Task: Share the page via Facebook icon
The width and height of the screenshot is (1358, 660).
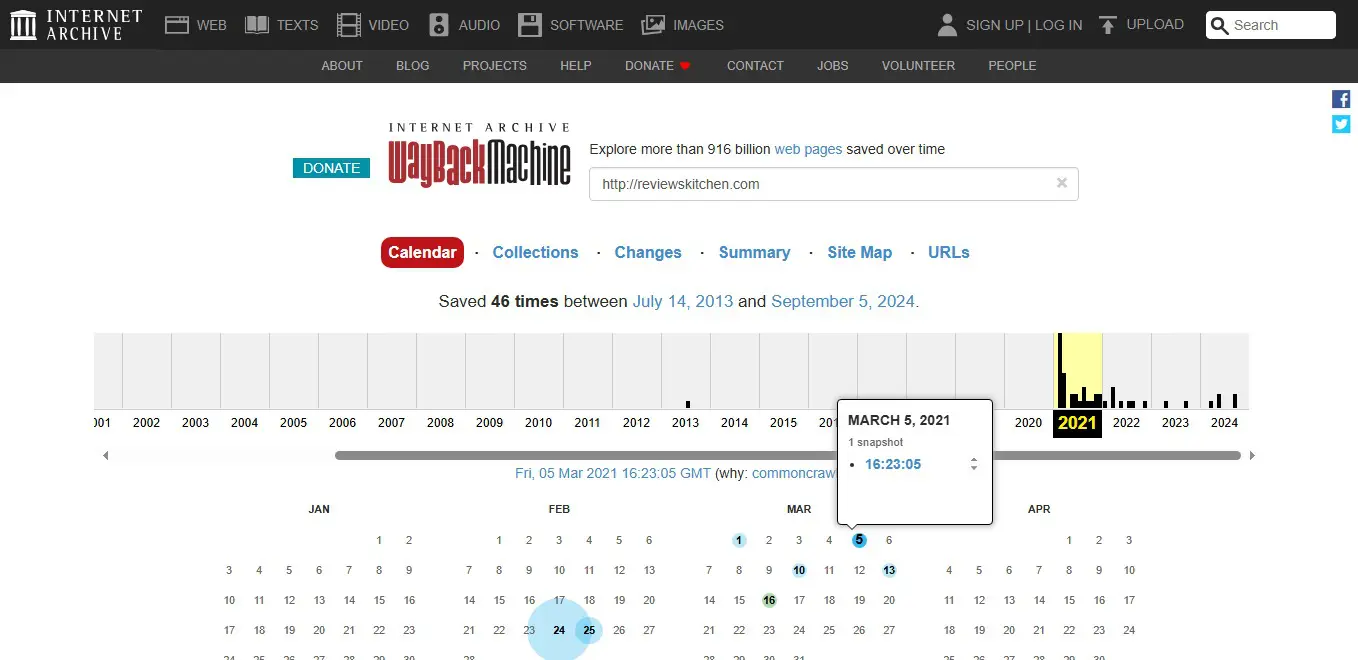Action: coord(1341,99)
